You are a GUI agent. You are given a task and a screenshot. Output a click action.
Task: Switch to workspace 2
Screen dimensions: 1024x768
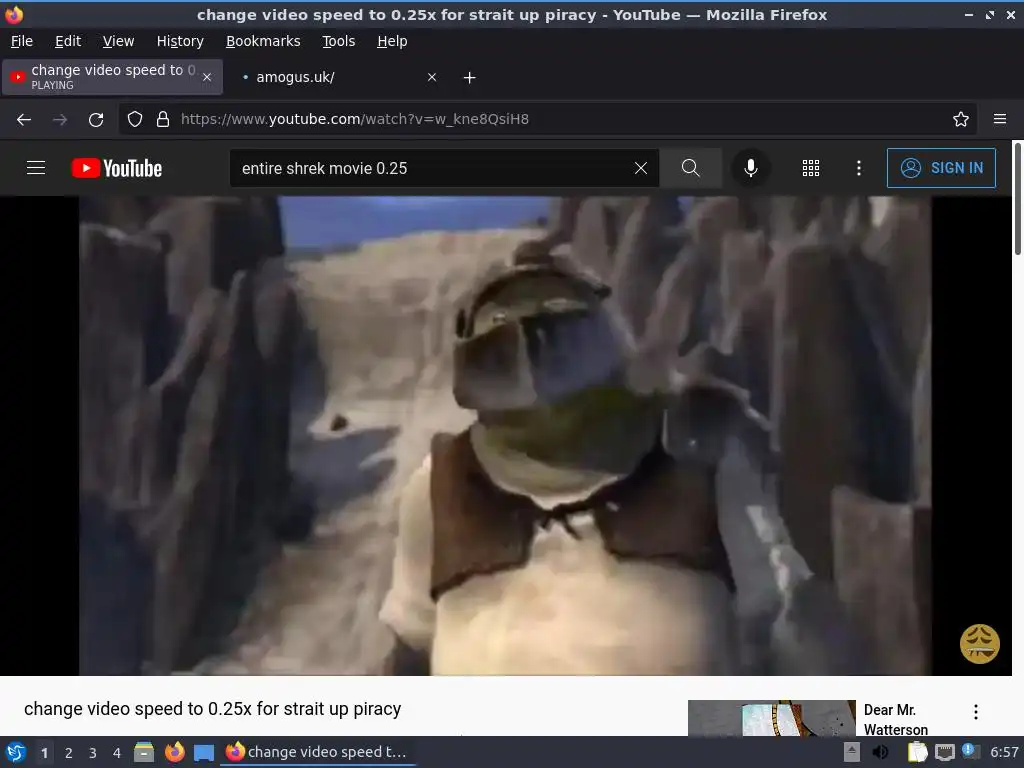69,752
